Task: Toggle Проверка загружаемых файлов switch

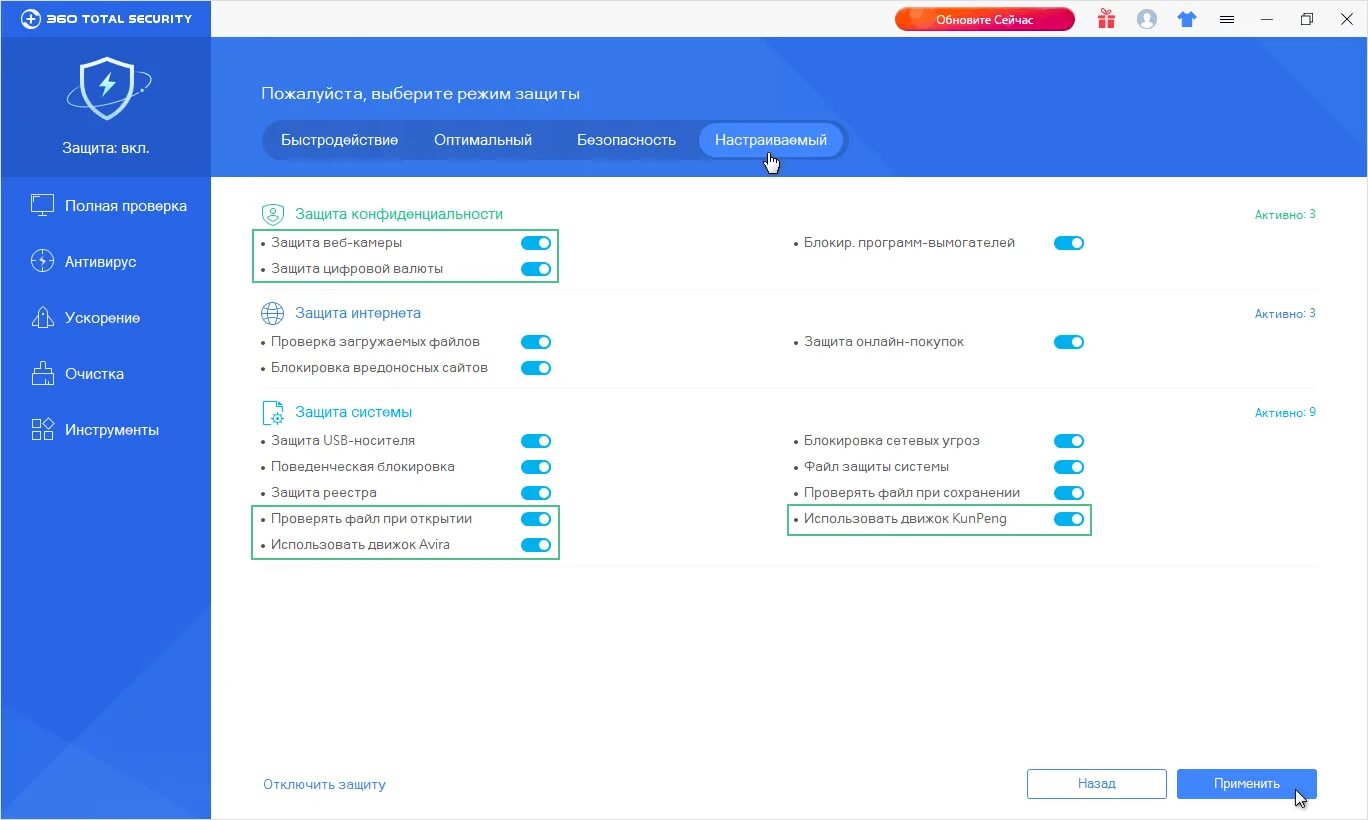Action: coord(536,342)
